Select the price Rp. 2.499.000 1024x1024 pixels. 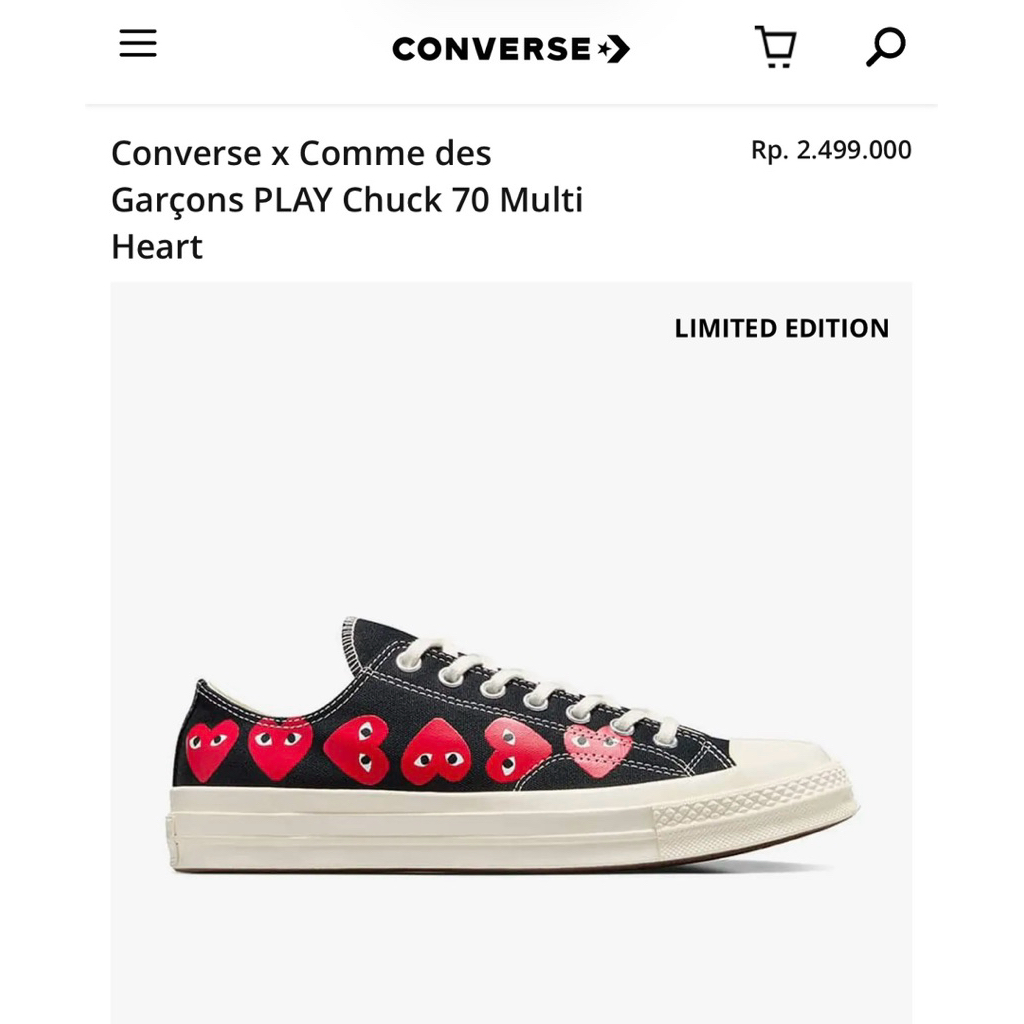pyautogui.click(x=831, y=150)
